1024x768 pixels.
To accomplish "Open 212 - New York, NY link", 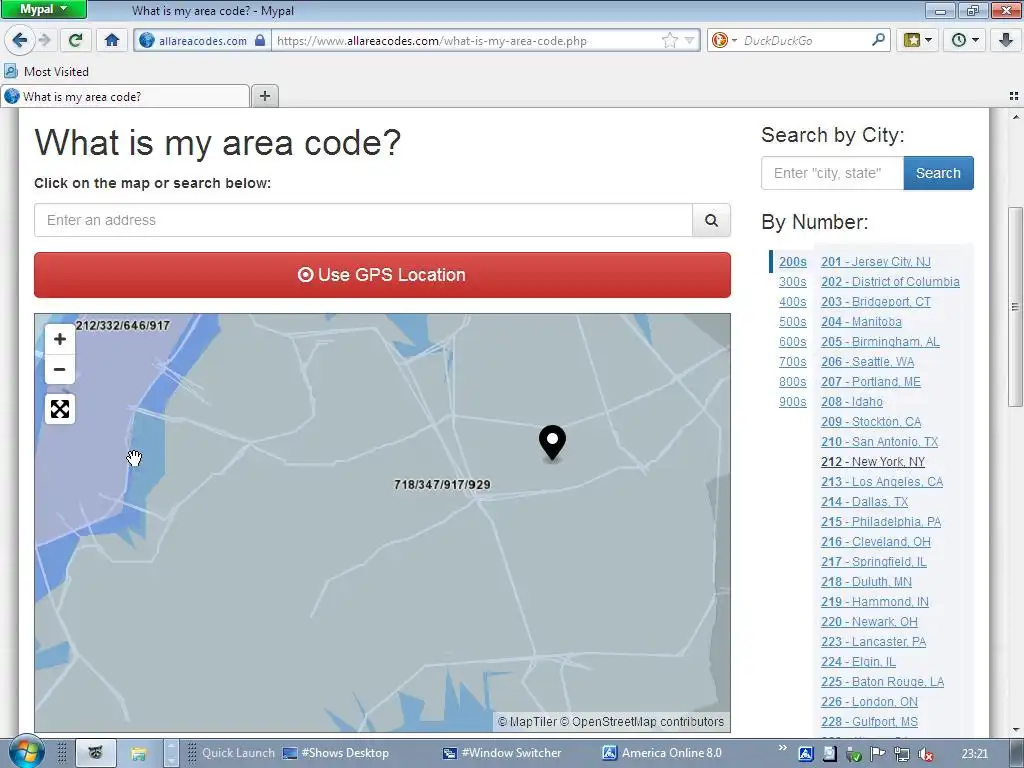I will coord(873,462).
